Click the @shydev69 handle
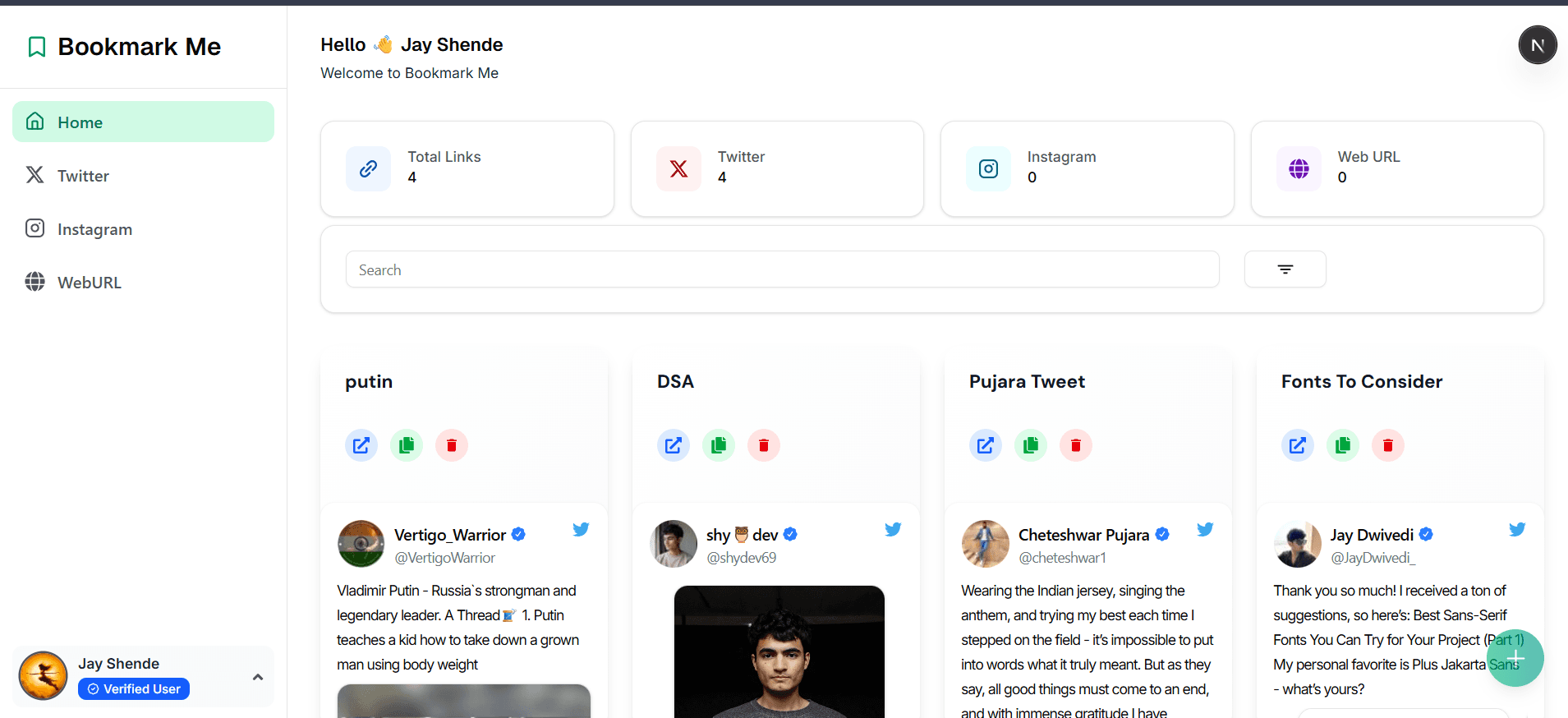 coord(742,558)
